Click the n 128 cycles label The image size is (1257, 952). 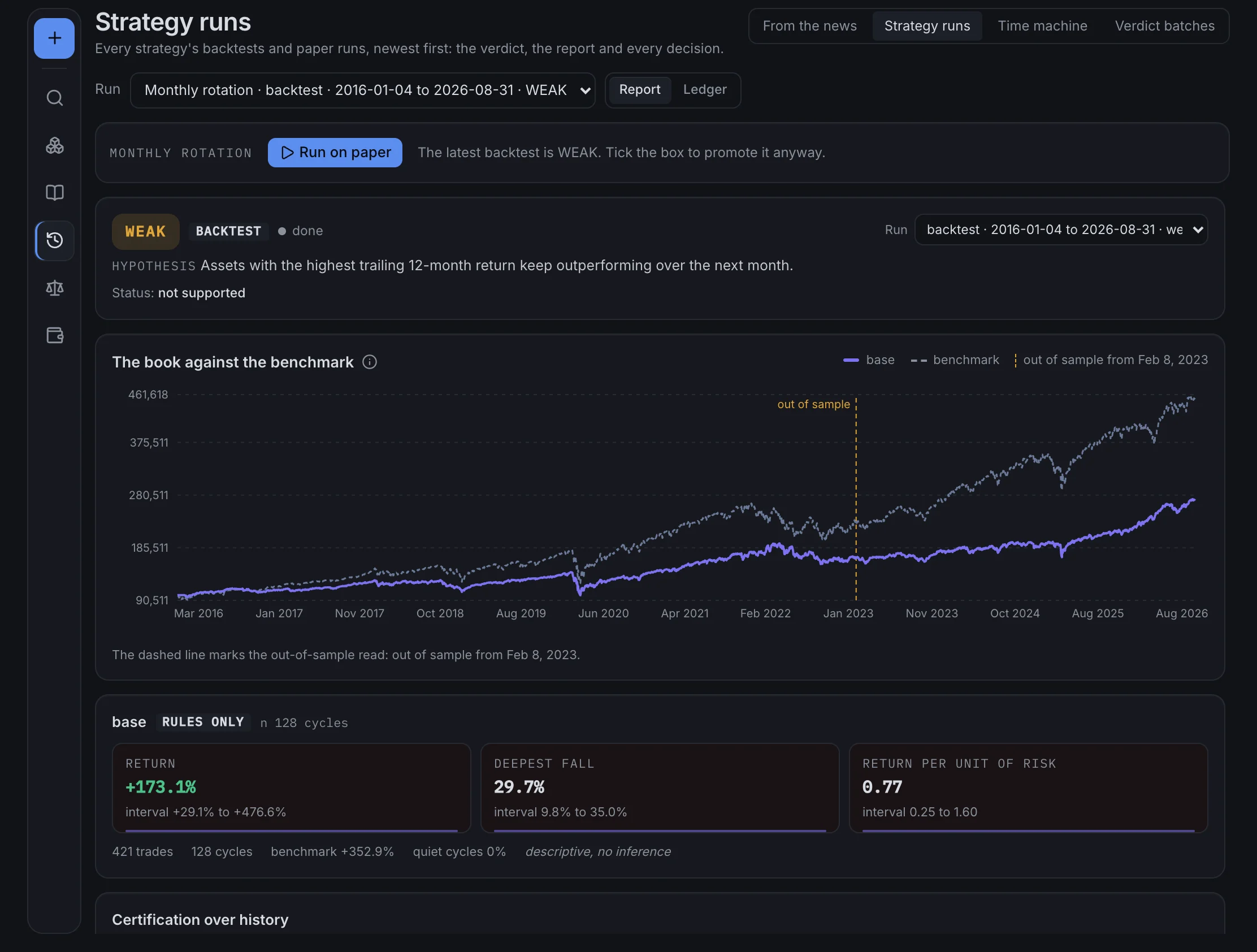point(304,723)
